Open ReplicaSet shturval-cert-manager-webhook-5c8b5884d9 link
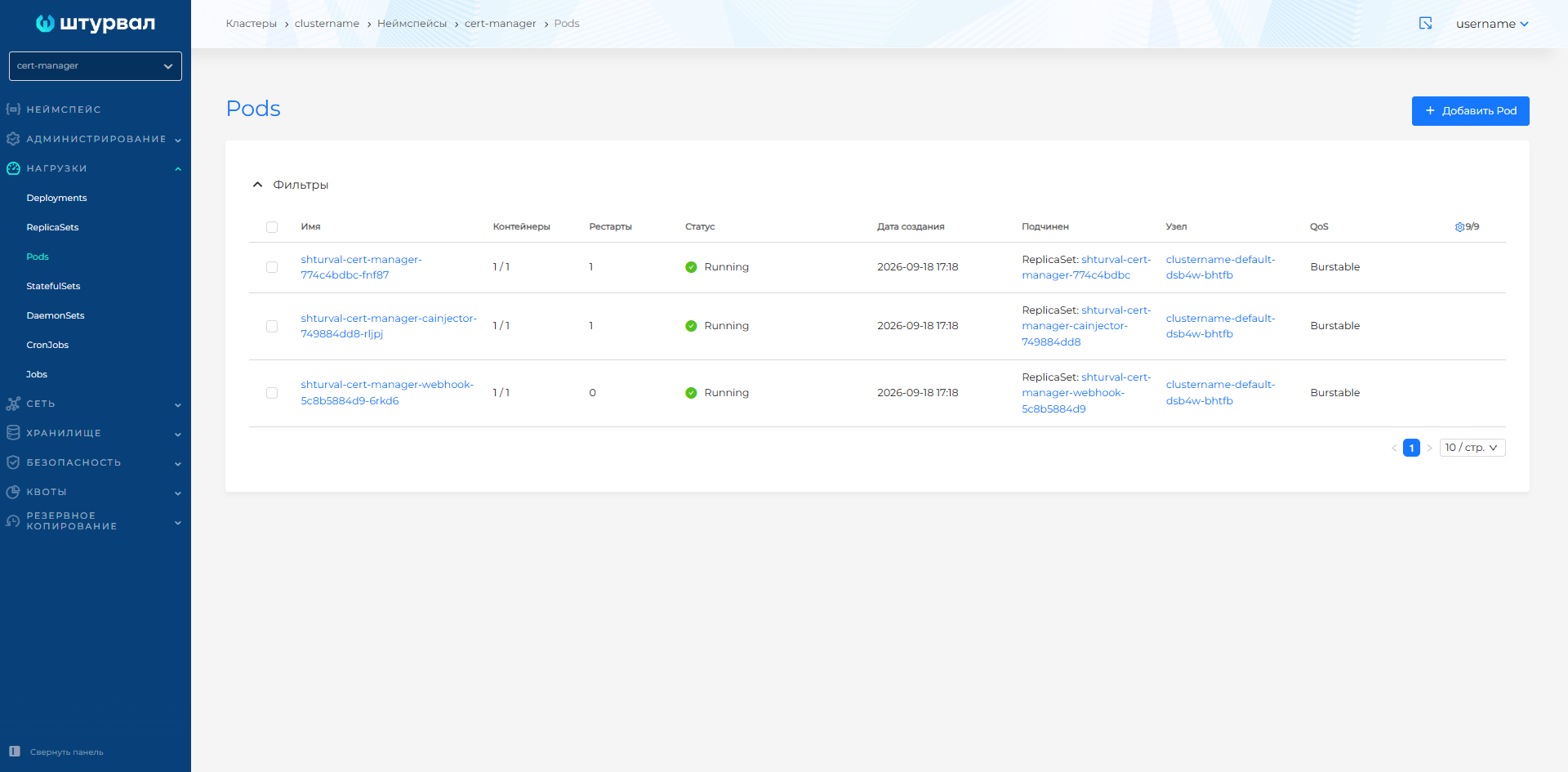 point(1086,393)
